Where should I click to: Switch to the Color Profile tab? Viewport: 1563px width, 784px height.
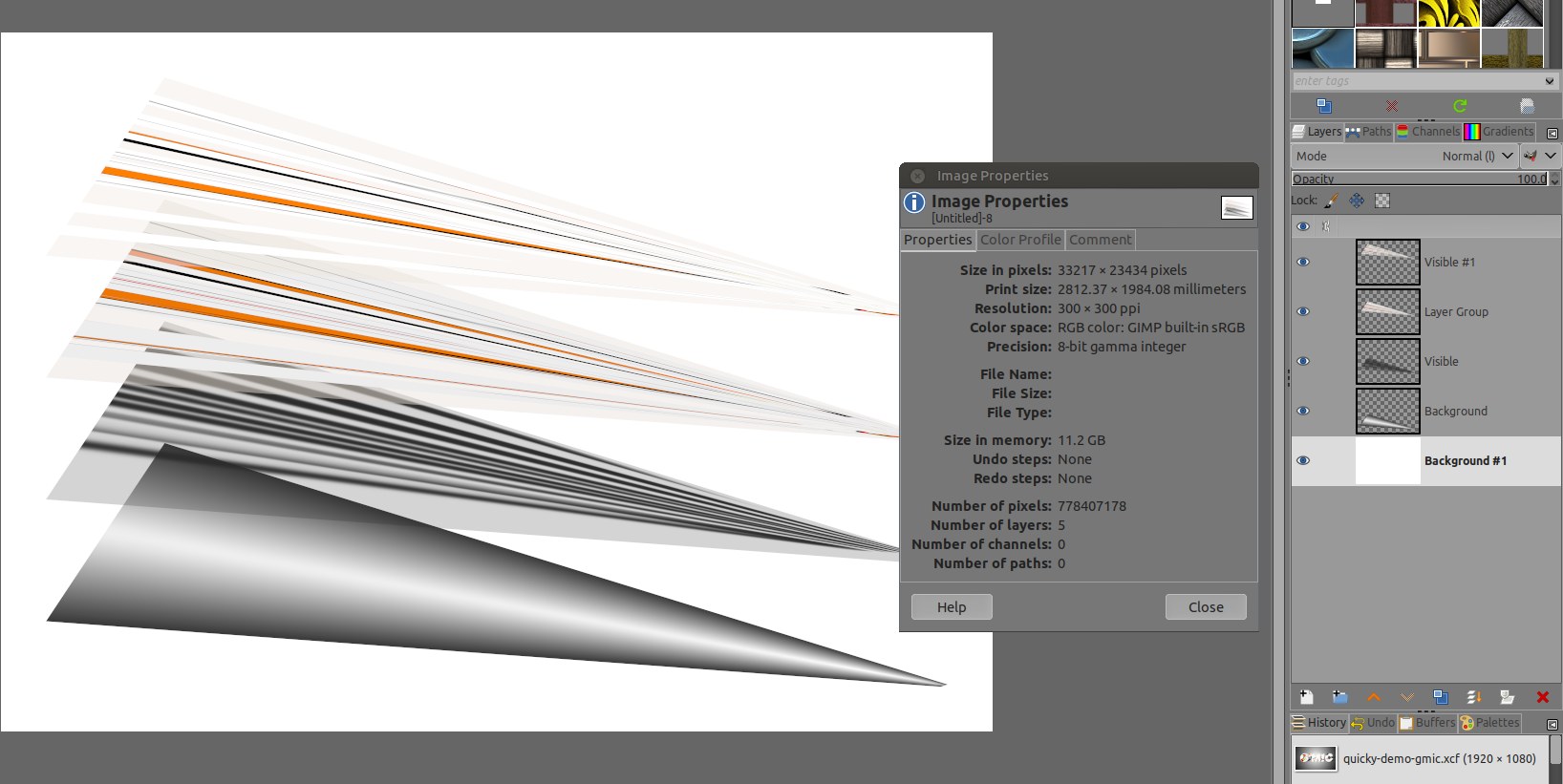coord(1020,240)
